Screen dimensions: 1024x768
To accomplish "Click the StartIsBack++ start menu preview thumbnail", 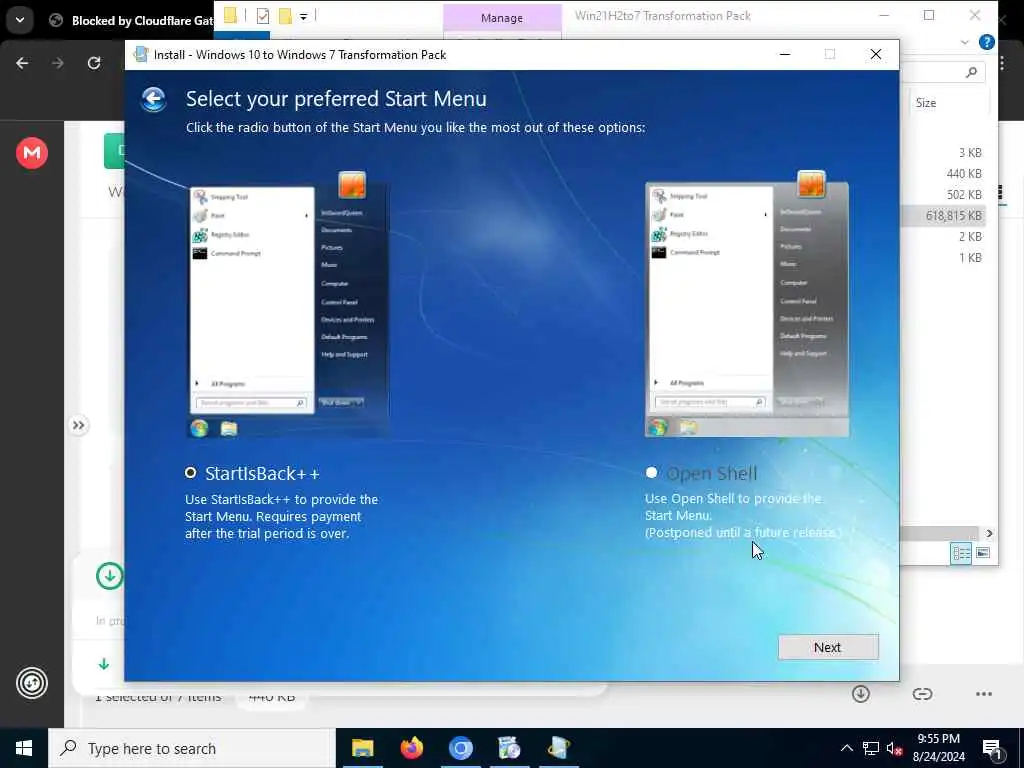I will click(x=288, y=304).
